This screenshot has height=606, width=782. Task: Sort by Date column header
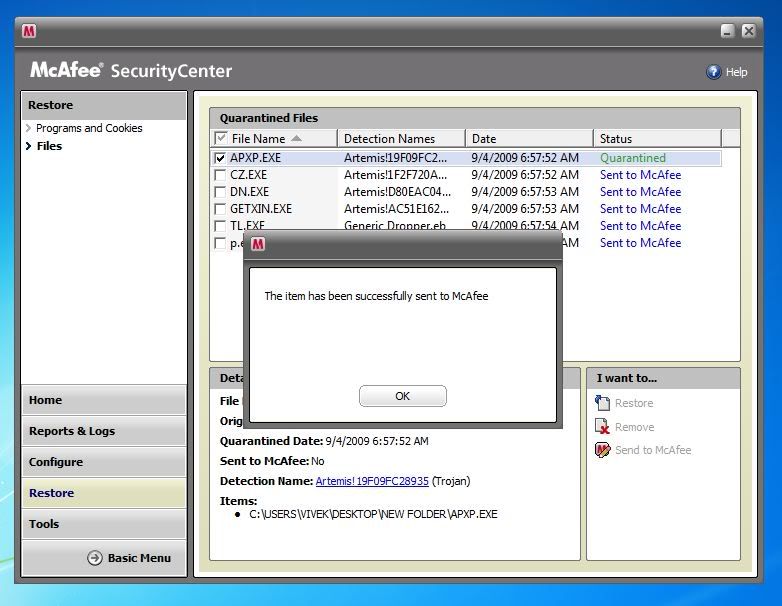529,138
